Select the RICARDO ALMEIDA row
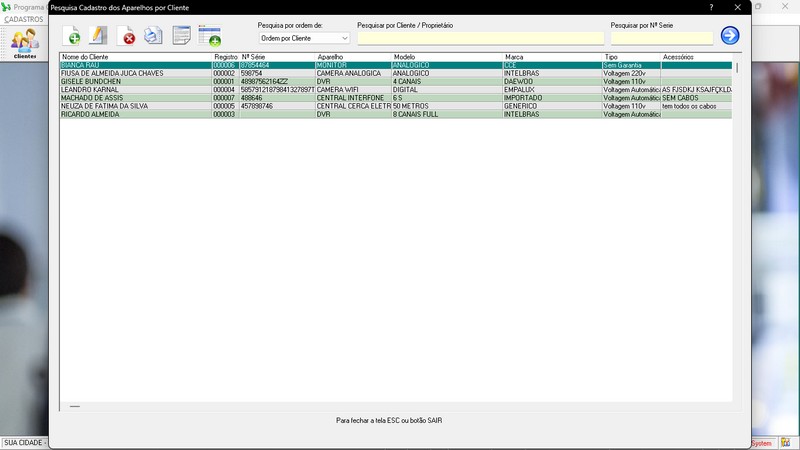 (396, 114)
